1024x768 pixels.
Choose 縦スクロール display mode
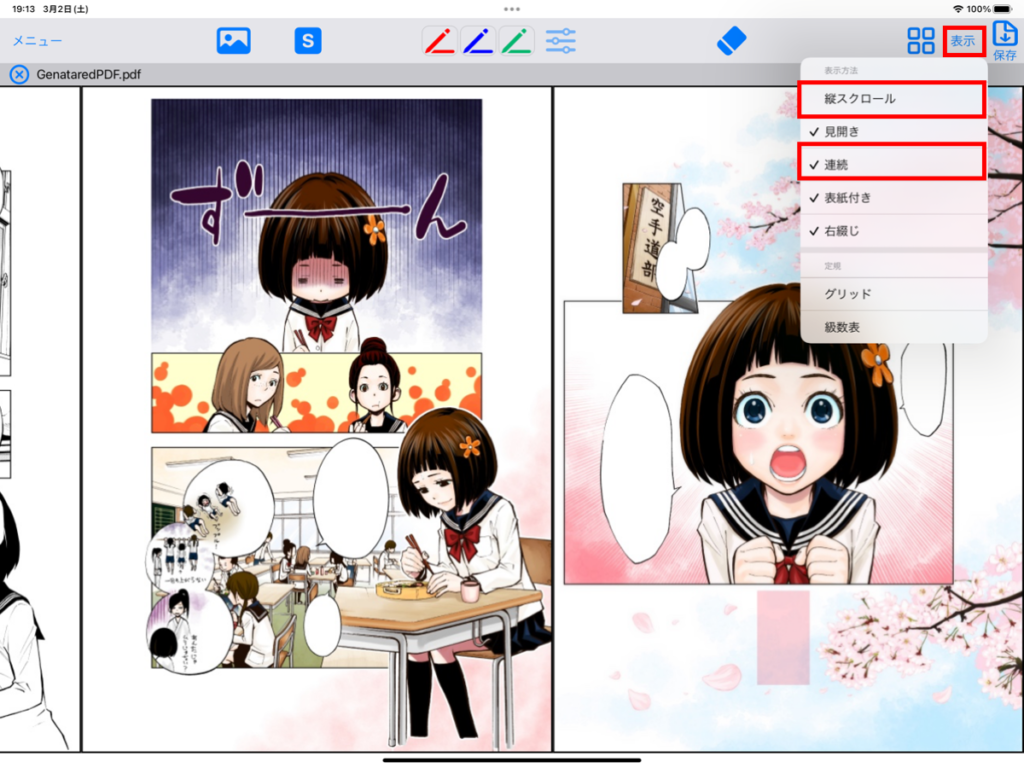(892, 99)
